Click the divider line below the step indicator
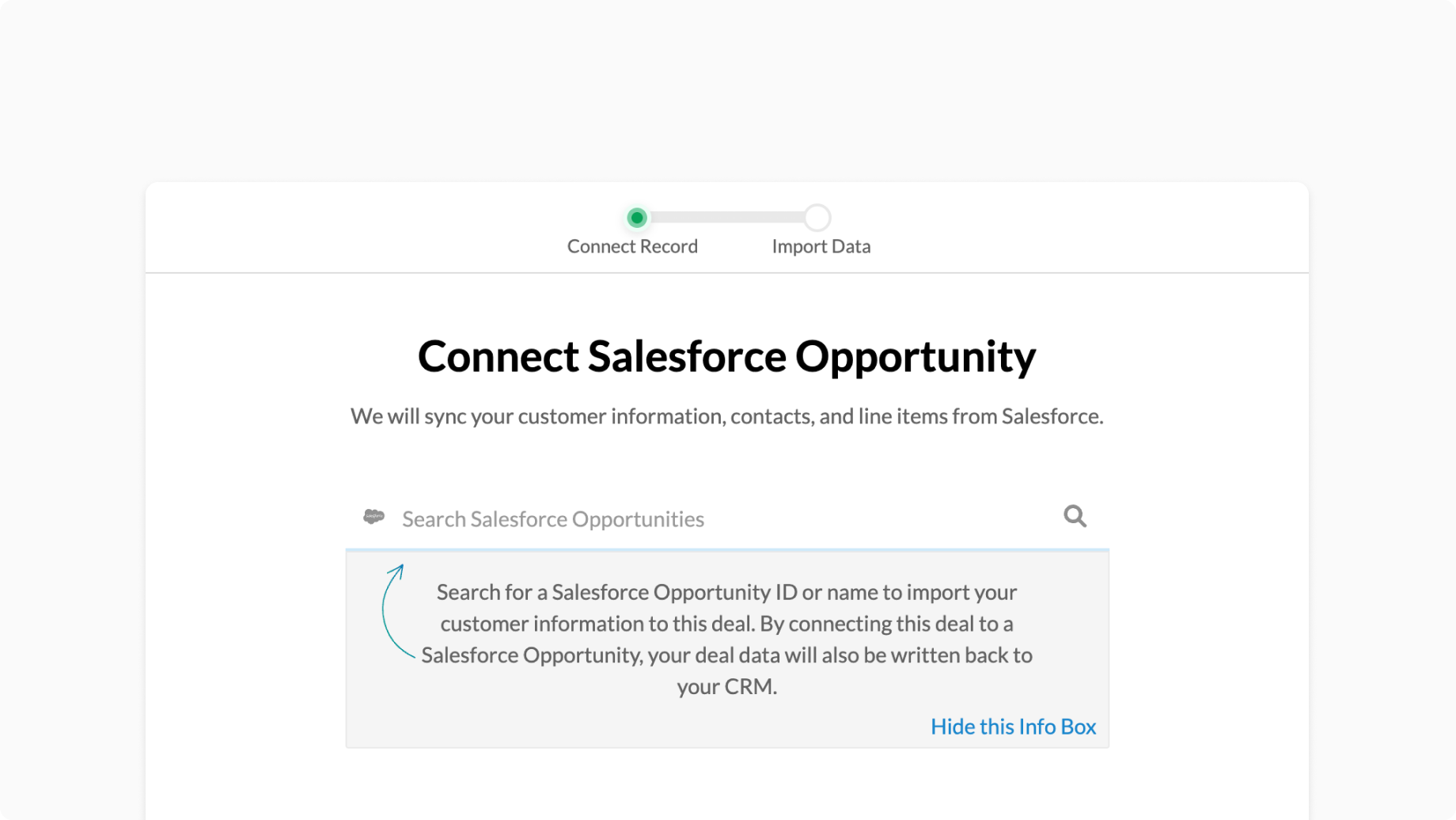 click(727, 273)
